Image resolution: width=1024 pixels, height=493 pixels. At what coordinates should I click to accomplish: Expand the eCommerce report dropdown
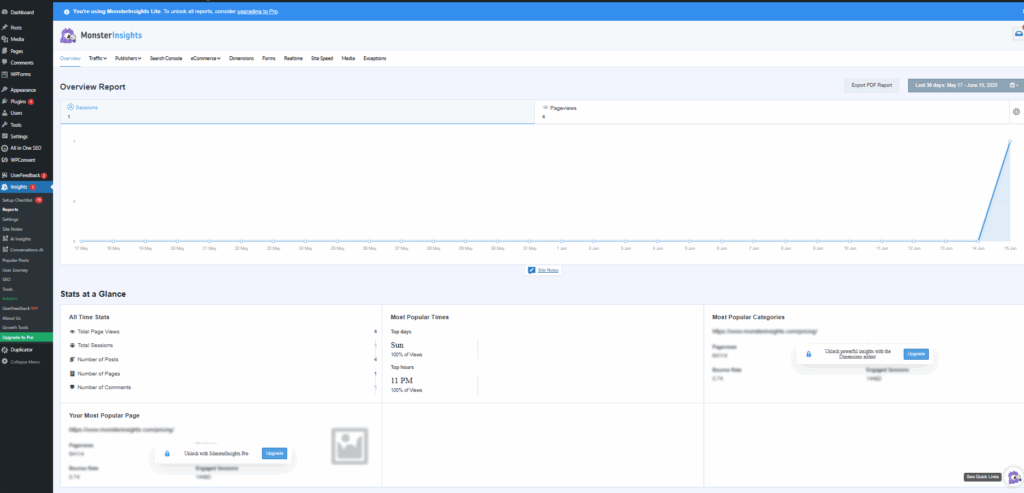pyautogui.click(x=206, y=58)
